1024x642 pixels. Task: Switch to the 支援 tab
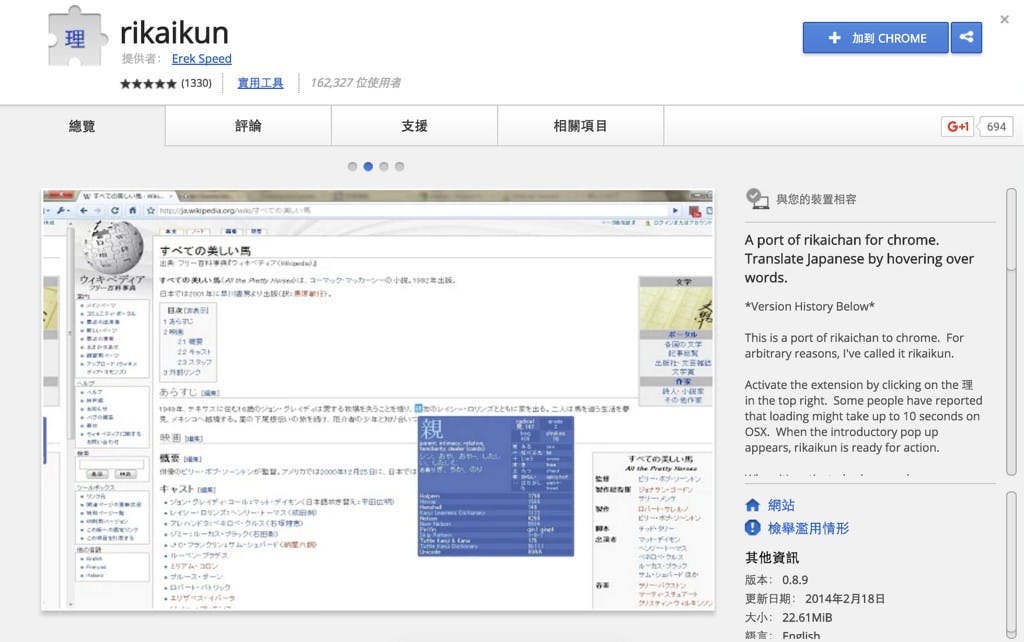(x=415, y=126)
